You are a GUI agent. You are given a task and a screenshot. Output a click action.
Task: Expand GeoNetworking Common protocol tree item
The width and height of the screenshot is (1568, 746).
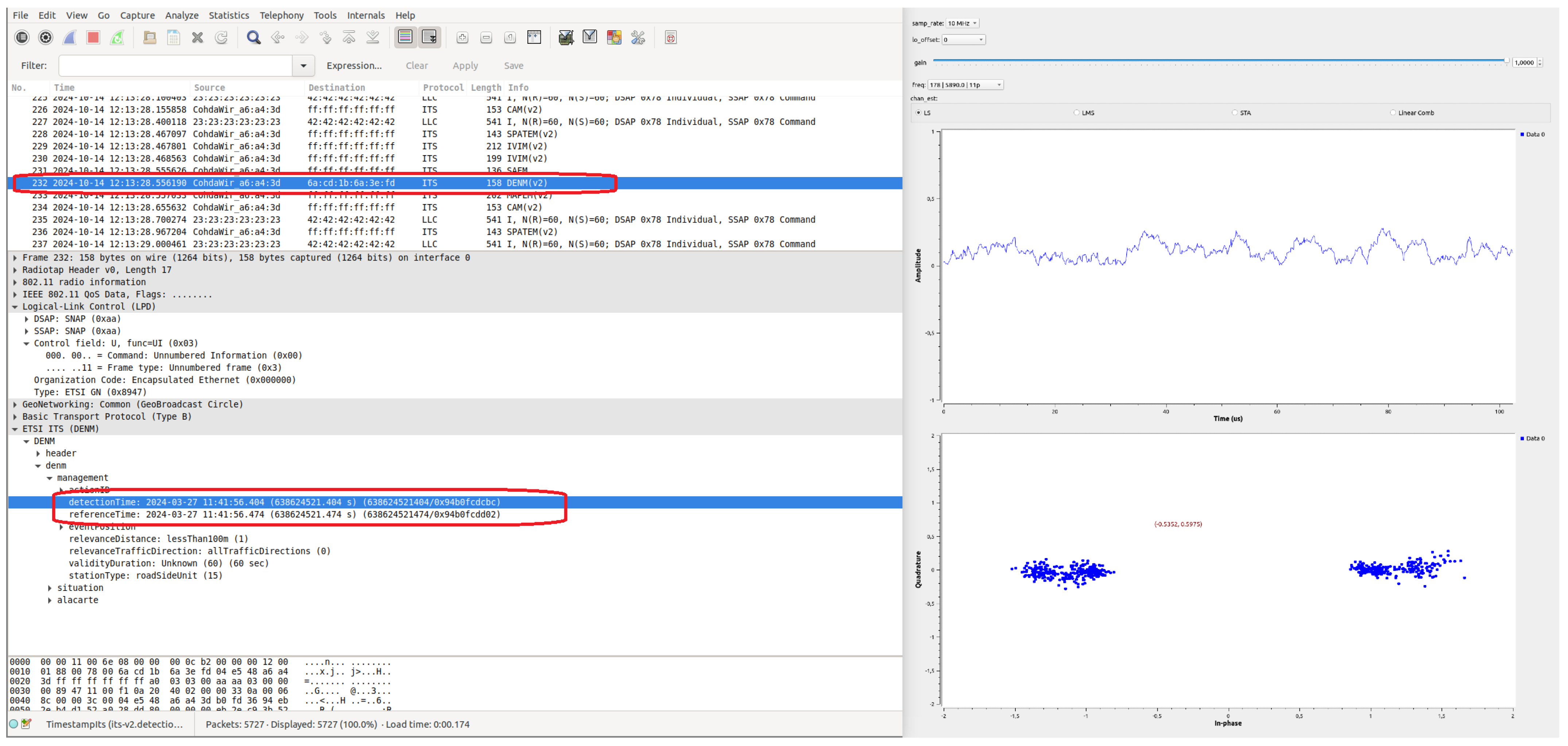tap(15, 404)
